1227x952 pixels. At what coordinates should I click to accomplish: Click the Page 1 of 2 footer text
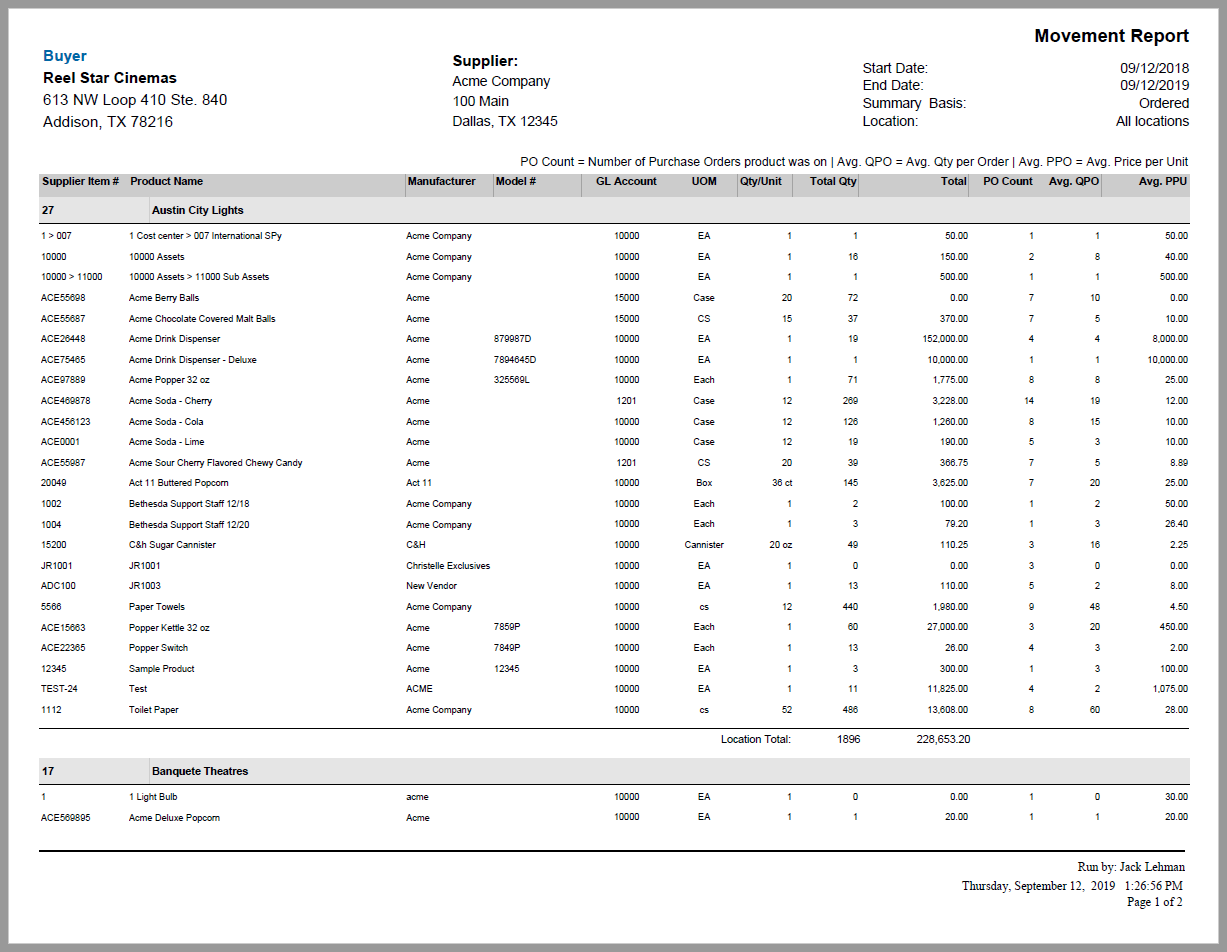(x=1154, y=902)
